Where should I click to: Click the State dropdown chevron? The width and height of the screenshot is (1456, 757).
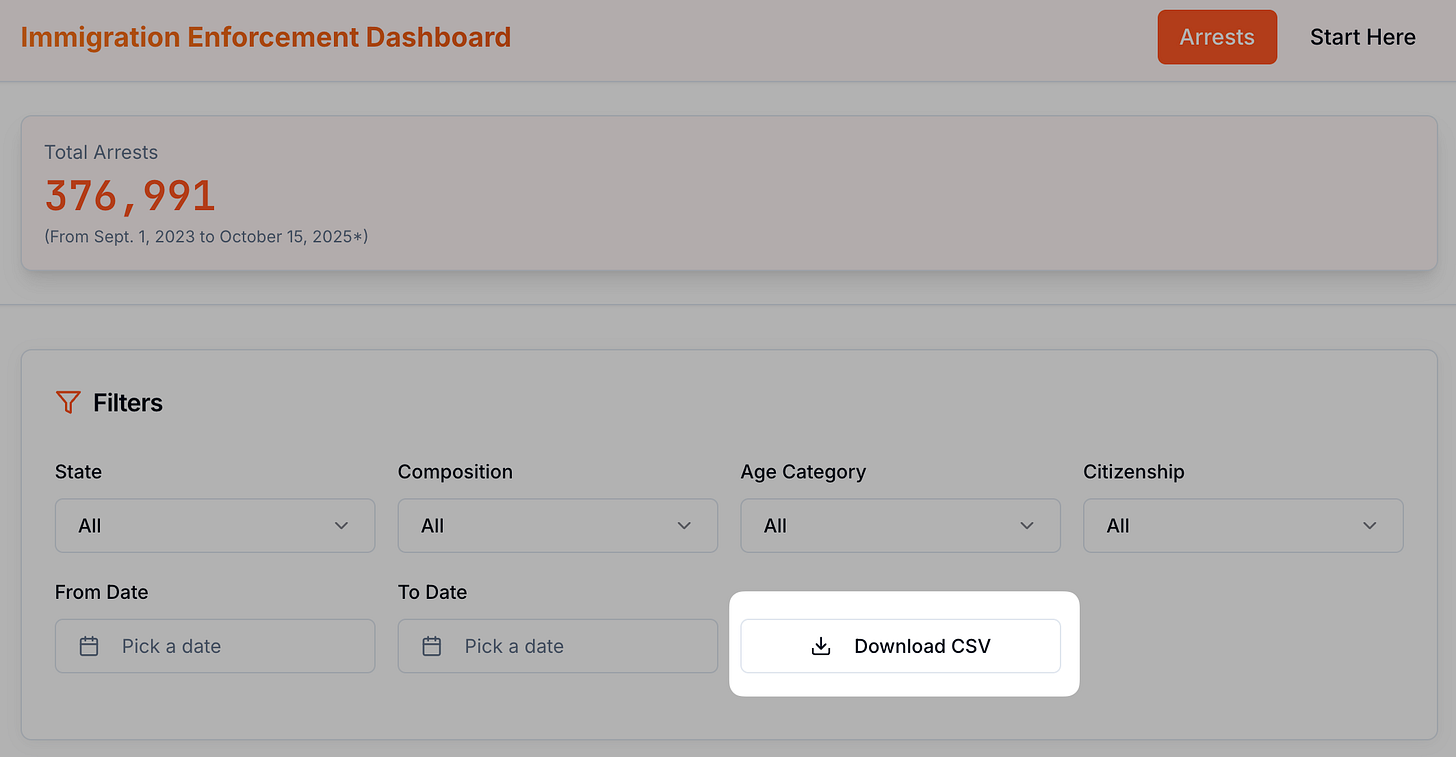click(342, 526)
